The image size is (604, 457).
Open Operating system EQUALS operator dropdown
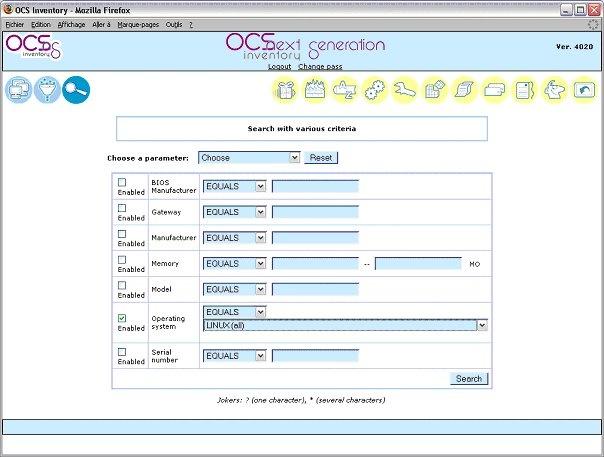234,312
